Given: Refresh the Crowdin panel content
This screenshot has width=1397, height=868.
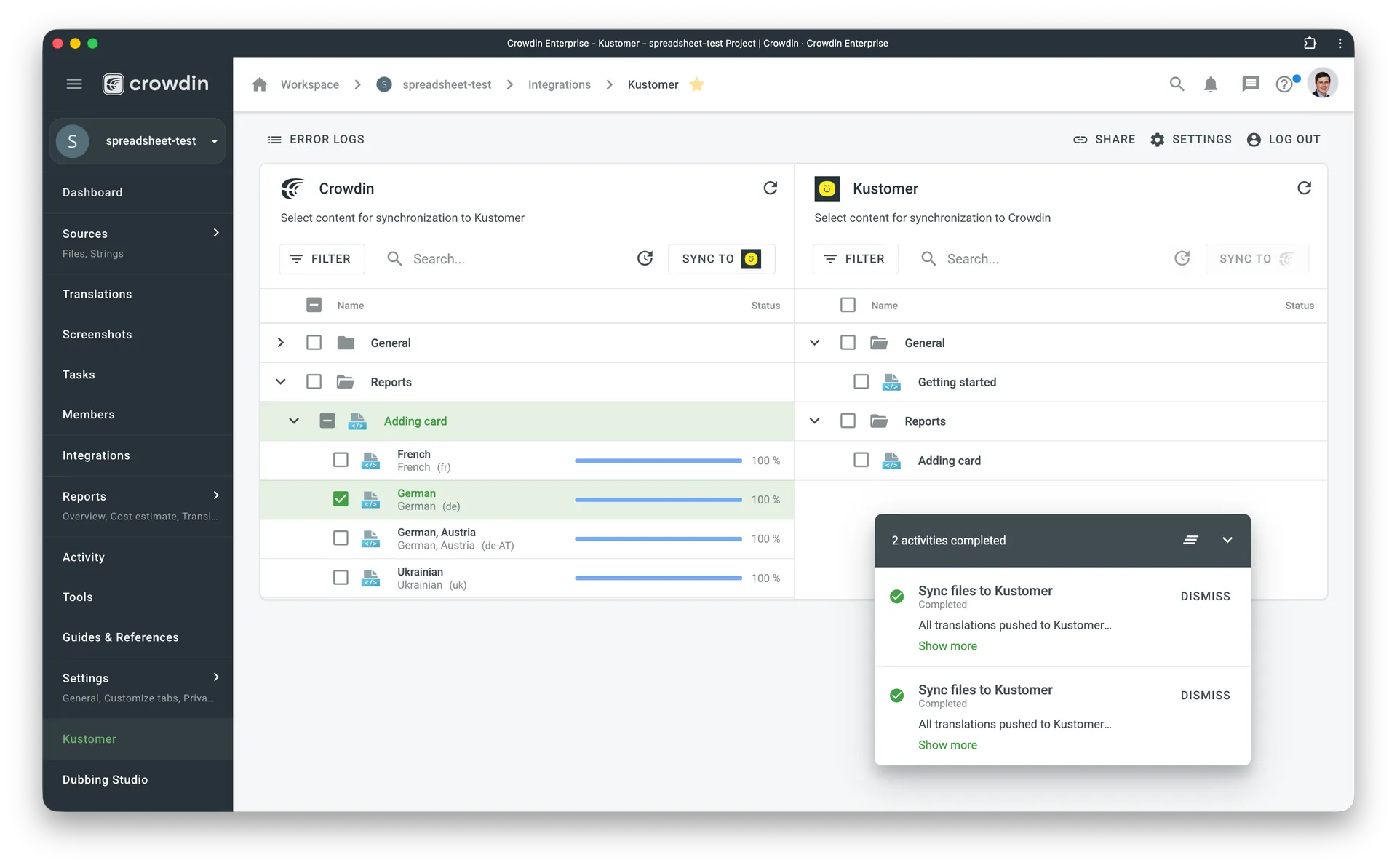Looking at the screenshot, I should (770, 188).
